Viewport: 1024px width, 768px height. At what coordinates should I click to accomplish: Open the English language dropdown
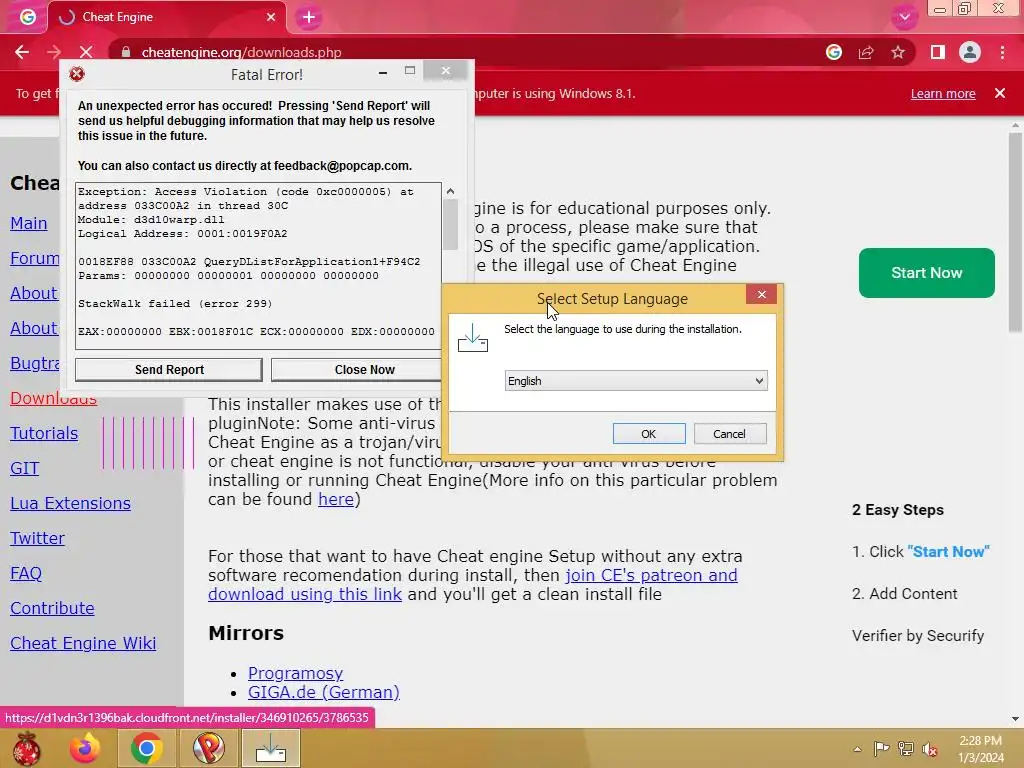pyautogui.click(x=636, y=381)
